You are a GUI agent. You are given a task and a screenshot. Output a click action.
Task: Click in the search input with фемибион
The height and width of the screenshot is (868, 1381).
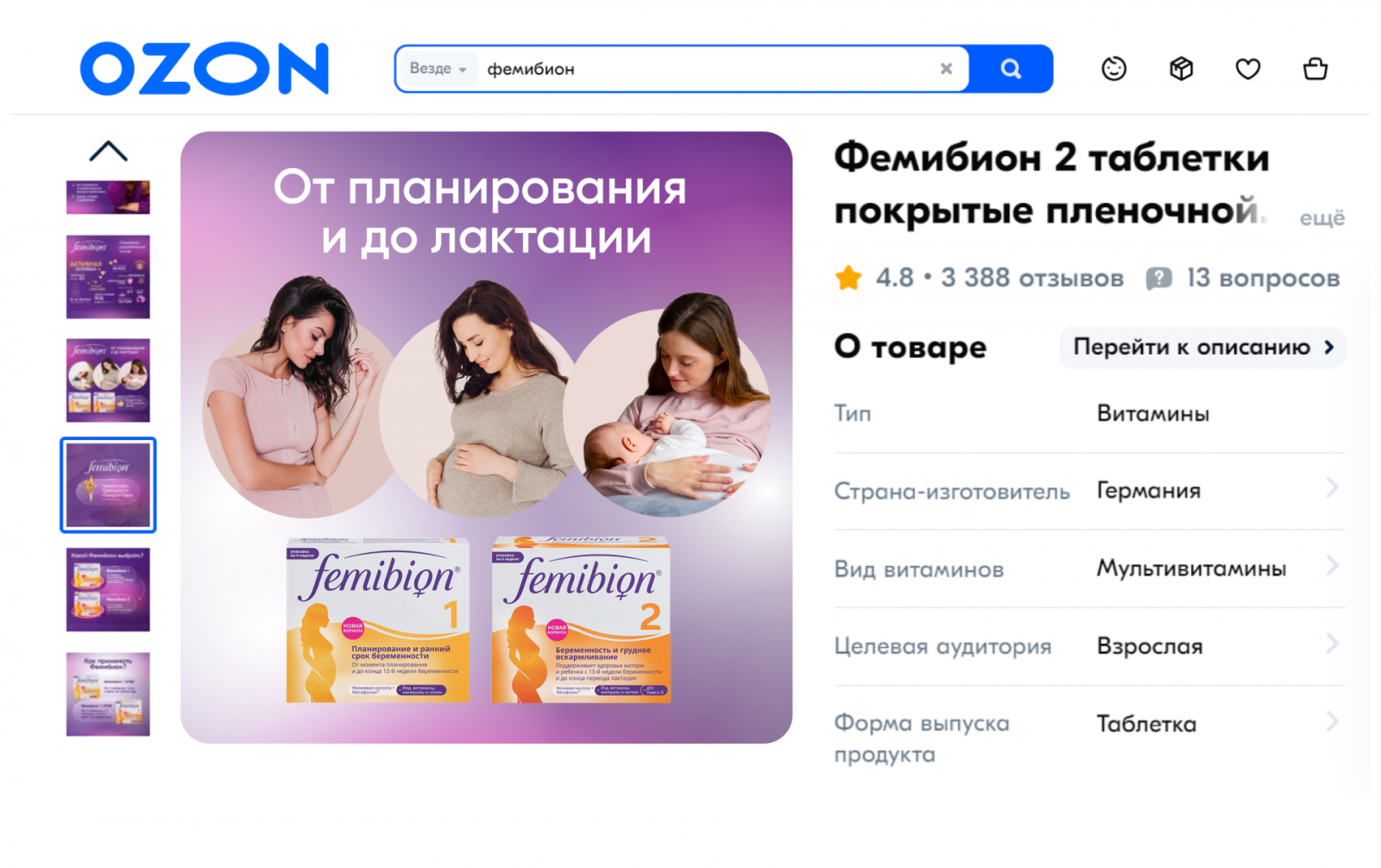pyautogui.click(x=708, y=69)
